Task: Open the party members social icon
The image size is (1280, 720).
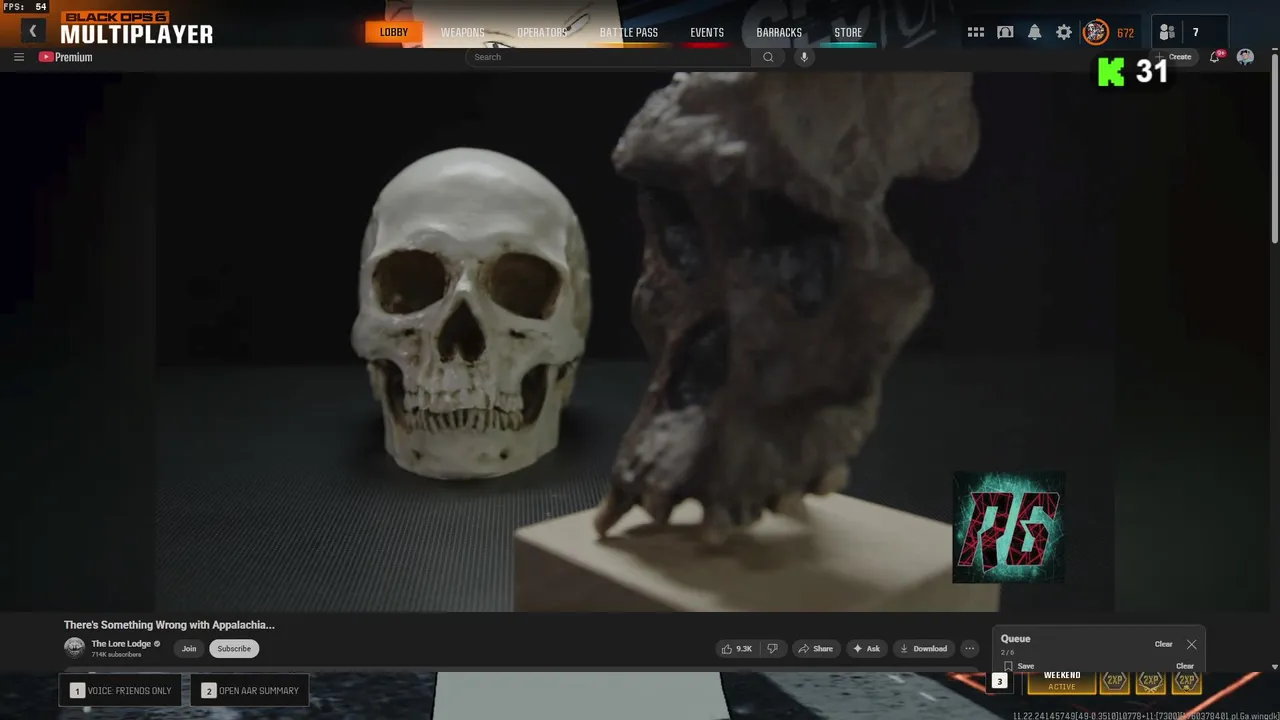Action: 1167,33
